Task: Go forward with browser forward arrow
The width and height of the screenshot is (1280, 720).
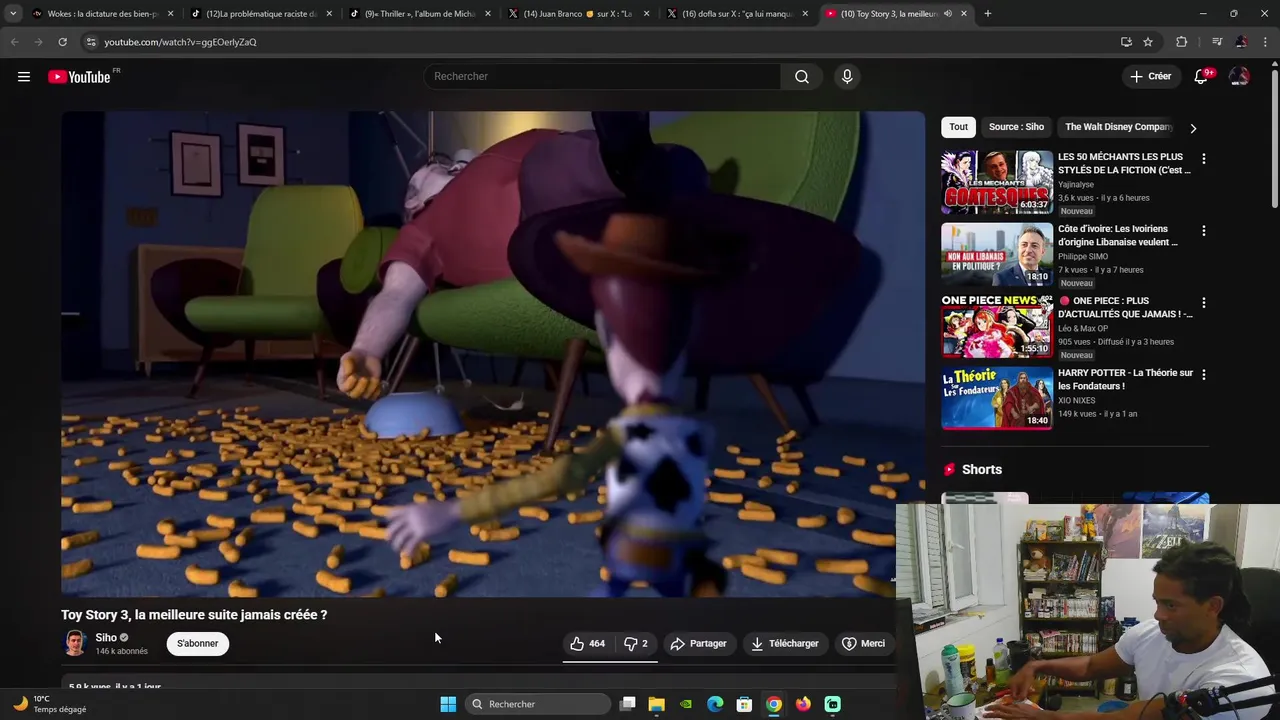Action: click(38, 42)
